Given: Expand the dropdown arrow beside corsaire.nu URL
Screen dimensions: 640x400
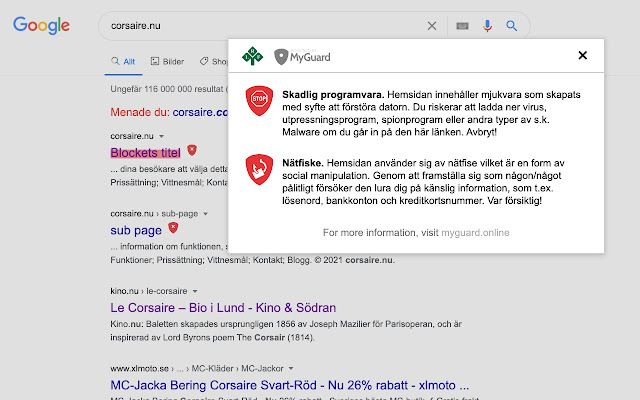Looking at the screenshot, I should point(161,134).
